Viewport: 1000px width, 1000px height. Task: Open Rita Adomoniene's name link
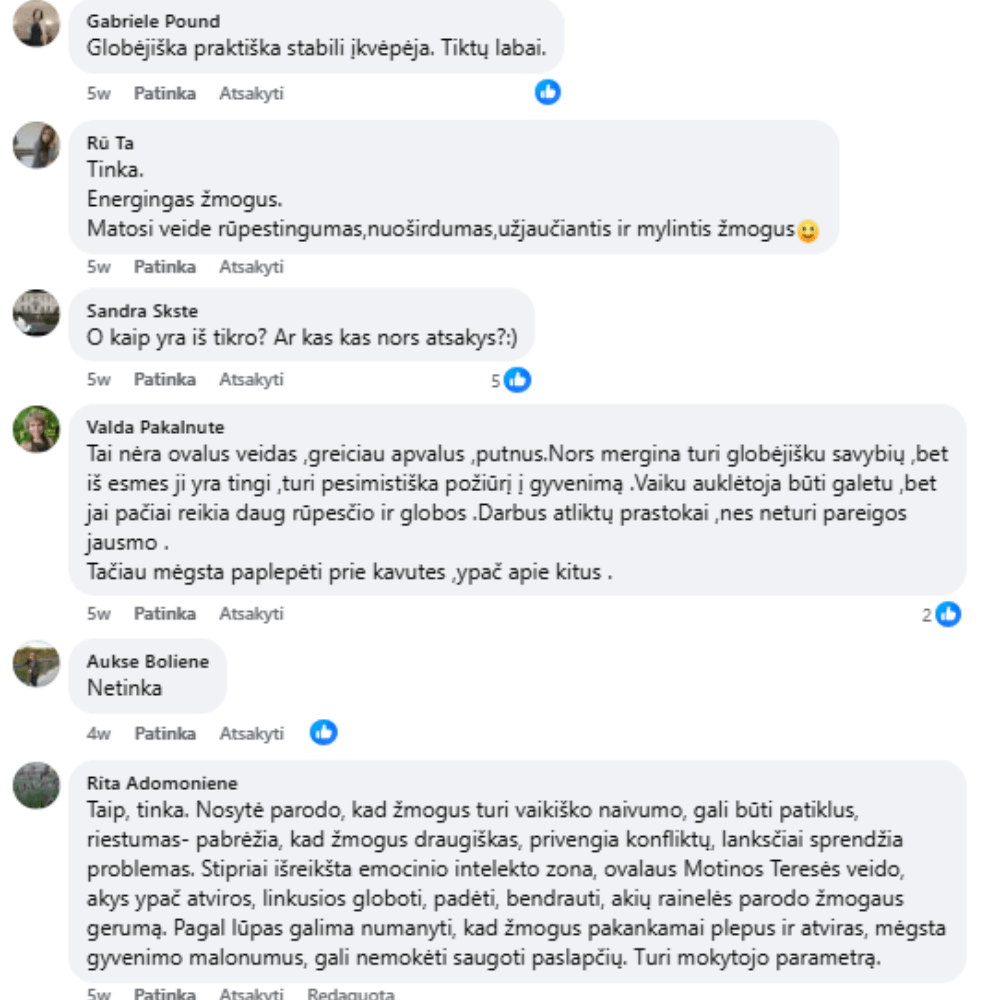[x=162, y=783]
